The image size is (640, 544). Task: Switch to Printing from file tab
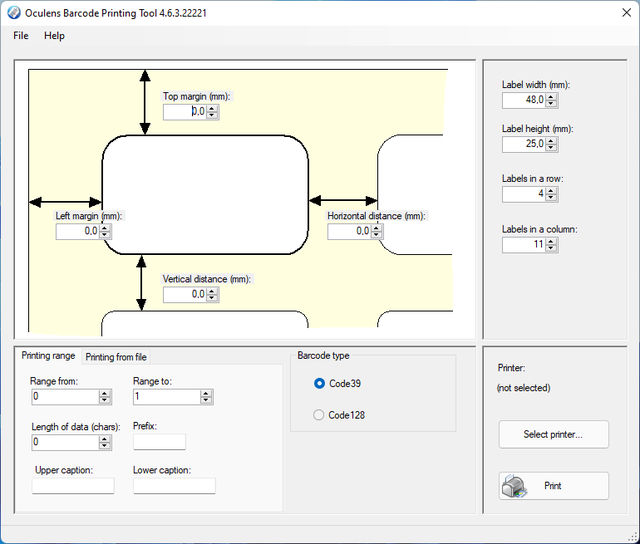coord(116,357)
